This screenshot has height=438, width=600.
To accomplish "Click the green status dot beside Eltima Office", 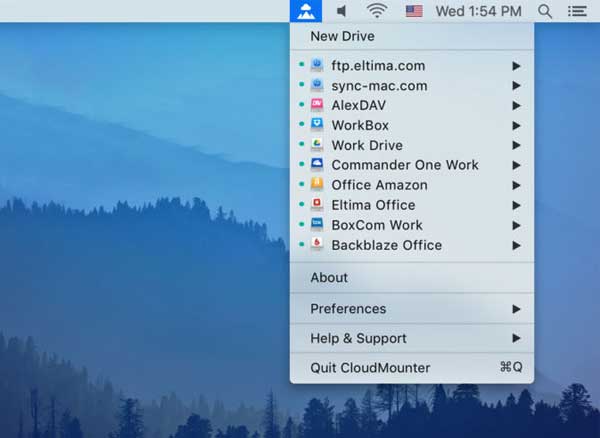I will click(x=302, y=204).
